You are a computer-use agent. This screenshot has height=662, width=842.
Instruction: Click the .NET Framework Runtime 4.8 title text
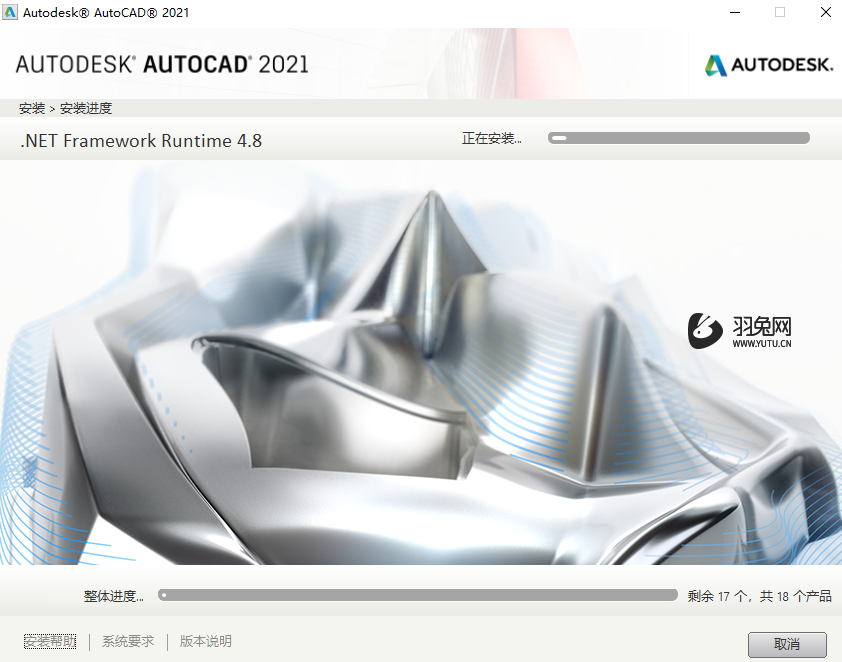(x=140, y=141)
